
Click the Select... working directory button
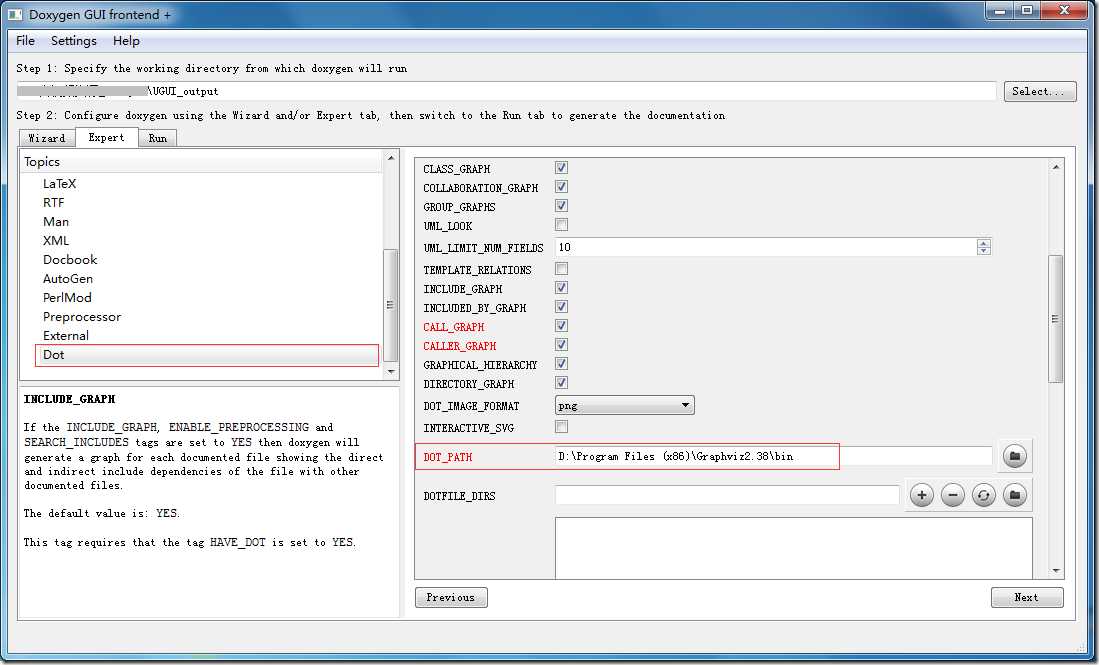click(1040, 91)
